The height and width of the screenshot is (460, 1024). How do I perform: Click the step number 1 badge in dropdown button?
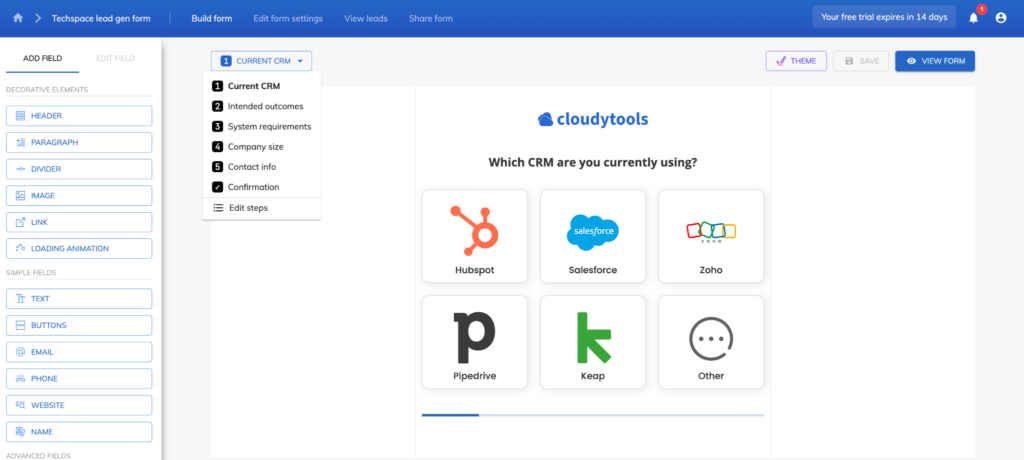coord(226,61)
